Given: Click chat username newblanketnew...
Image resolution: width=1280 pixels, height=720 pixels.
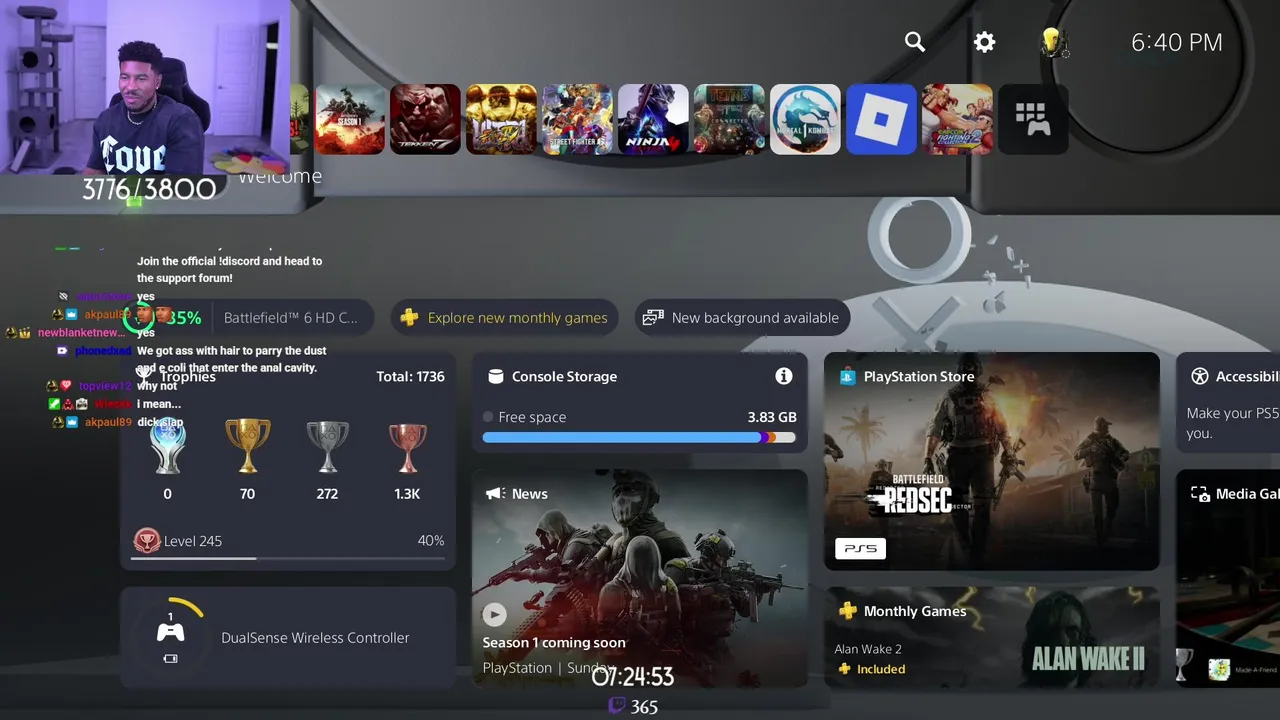Looking at the screenshot, I should pyautogui.click(x=81, y=332).
